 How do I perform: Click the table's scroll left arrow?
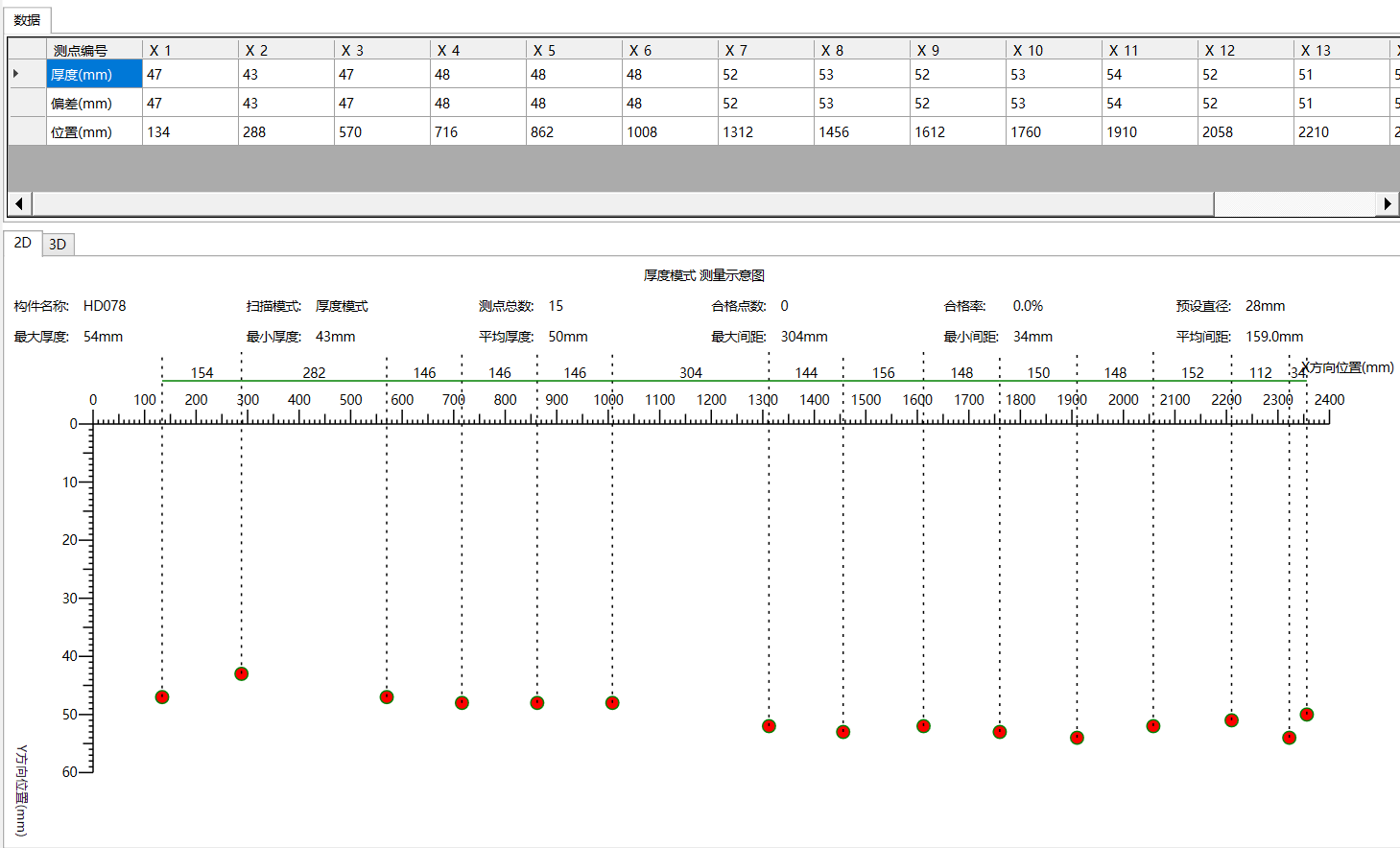tap(19, 203)
